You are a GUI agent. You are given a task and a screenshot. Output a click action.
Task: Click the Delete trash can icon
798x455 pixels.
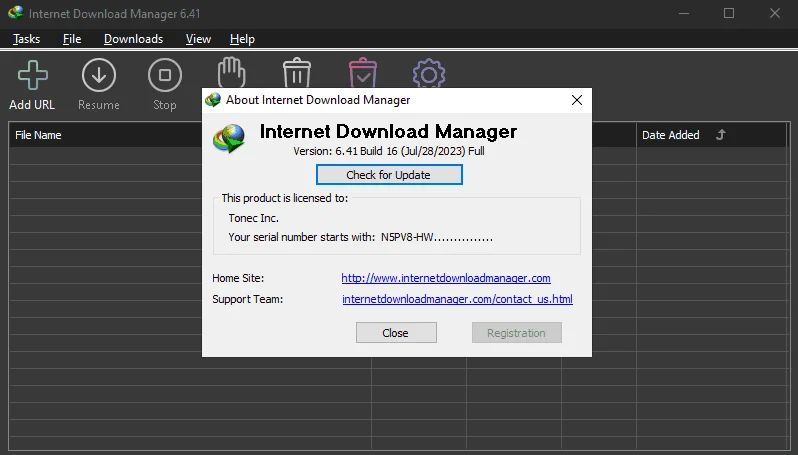point(297,72)
